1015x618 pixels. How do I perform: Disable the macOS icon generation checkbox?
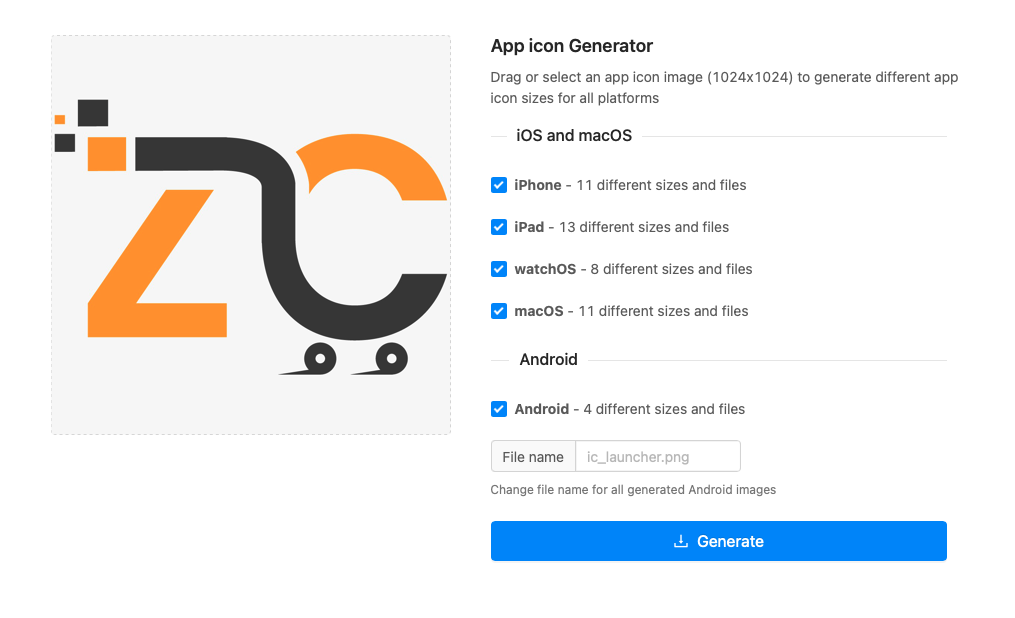[498, 311]
